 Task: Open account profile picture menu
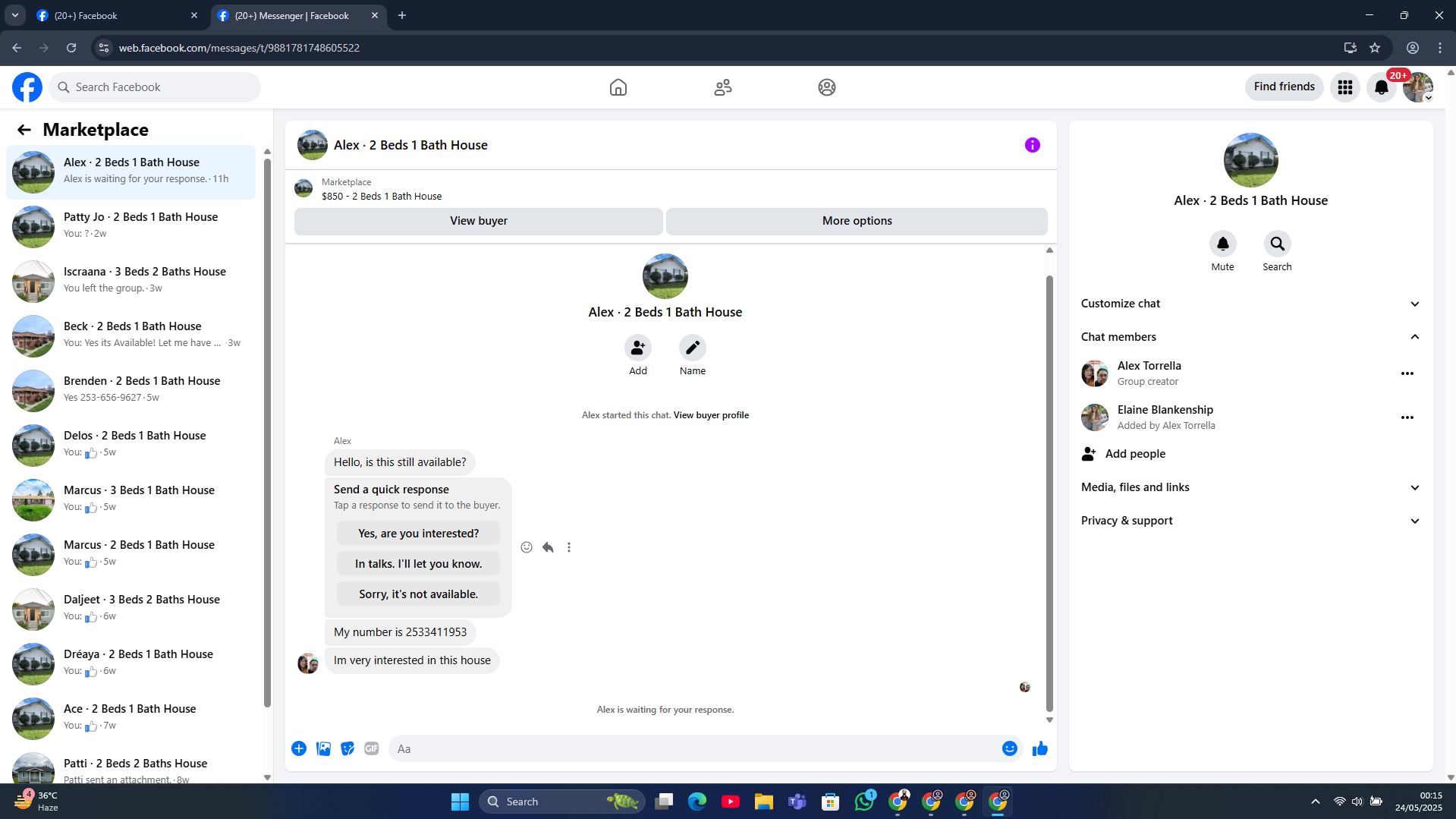pyautogui.click(x=1418, y=87)
